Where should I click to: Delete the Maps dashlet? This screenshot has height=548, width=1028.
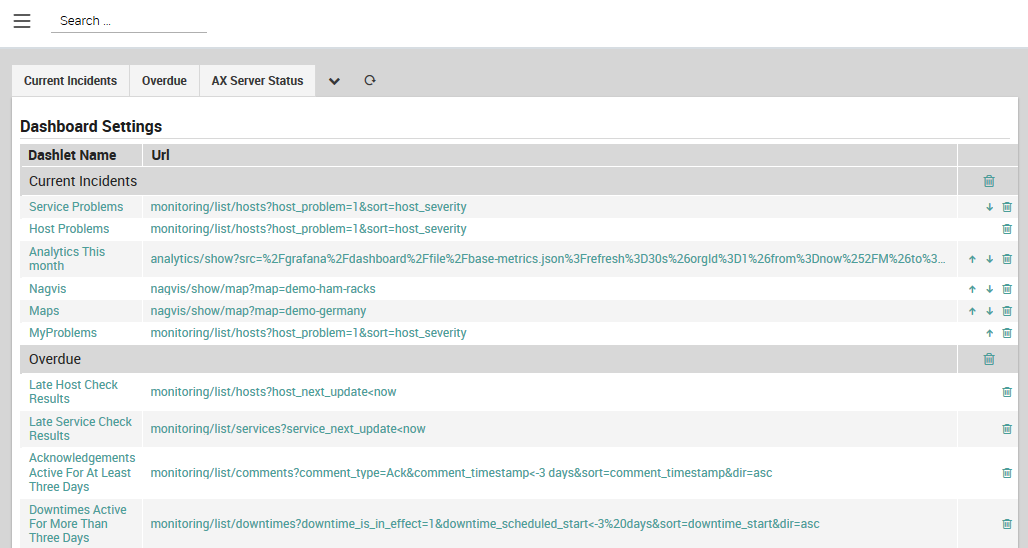[1007, 311]
